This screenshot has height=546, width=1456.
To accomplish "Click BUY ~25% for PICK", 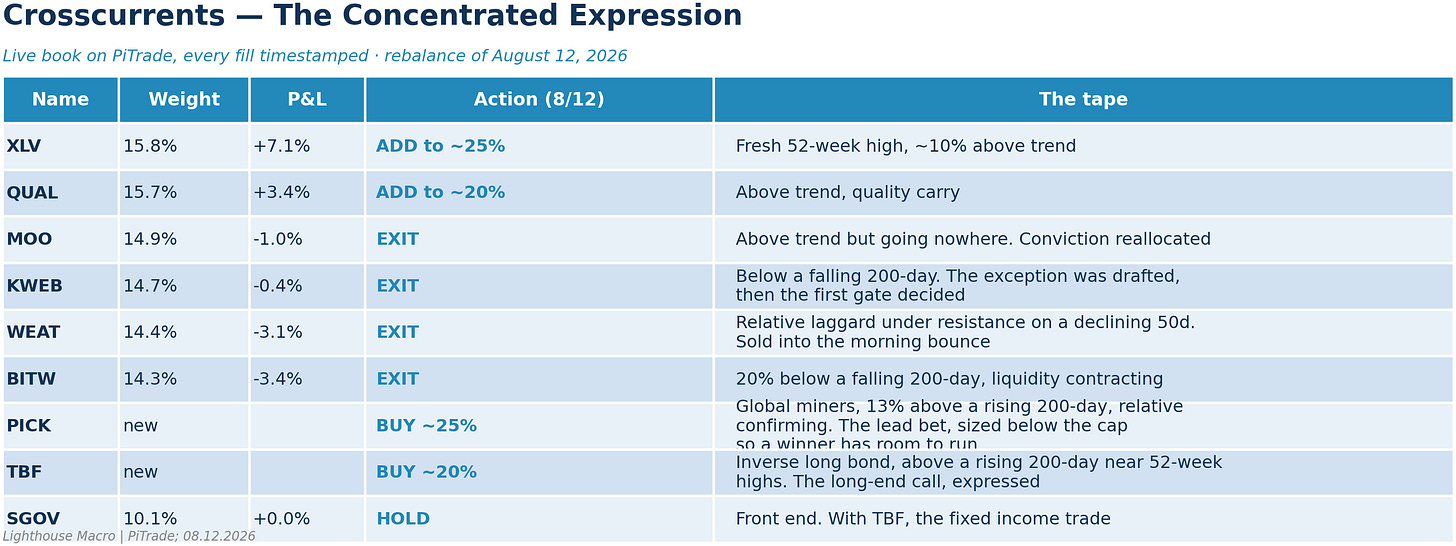I will [426, 426].
